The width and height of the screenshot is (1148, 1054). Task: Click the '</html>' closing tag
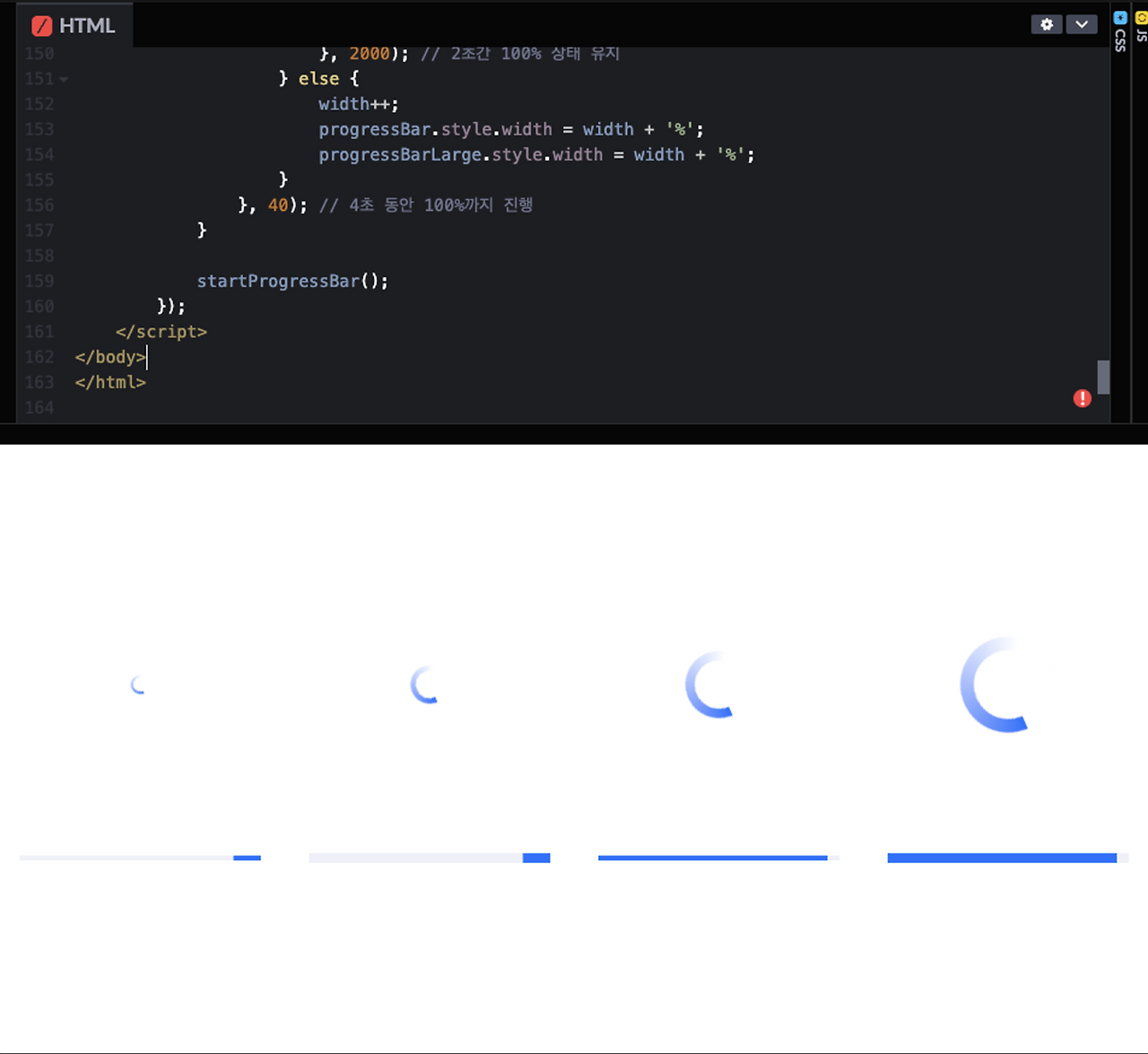[x=110, y=382]
